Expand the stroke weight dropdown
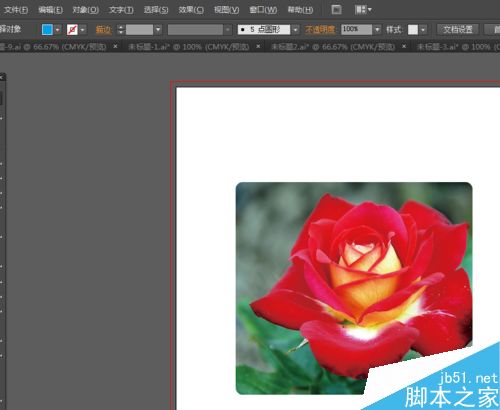Viewport: 500px width, 410px height. pos(158,30)
